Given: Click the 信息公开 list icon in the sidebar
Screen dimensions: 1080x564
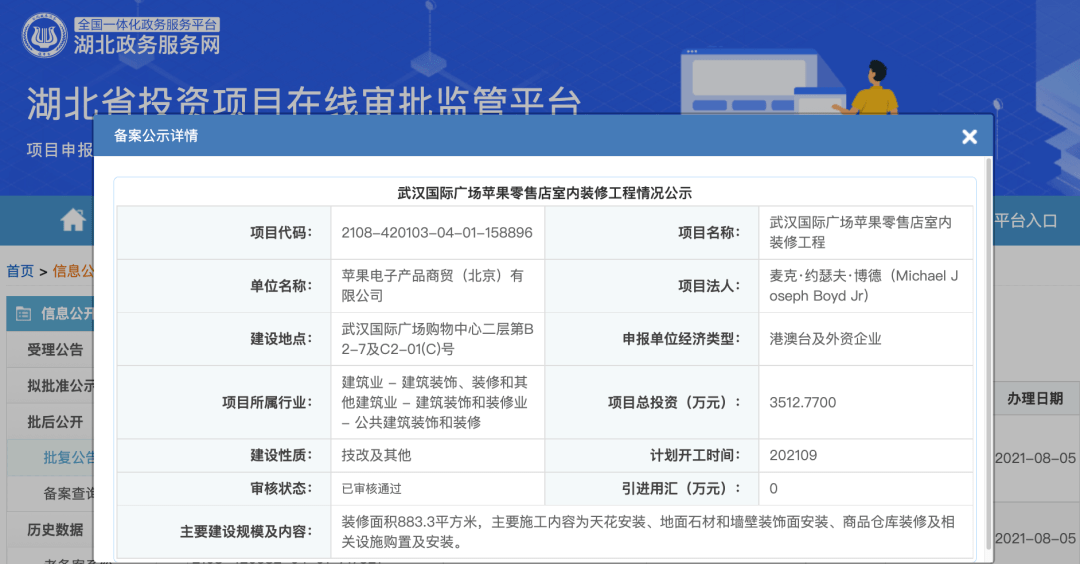Looking at the screenshot, I should (x=23, y=314).
